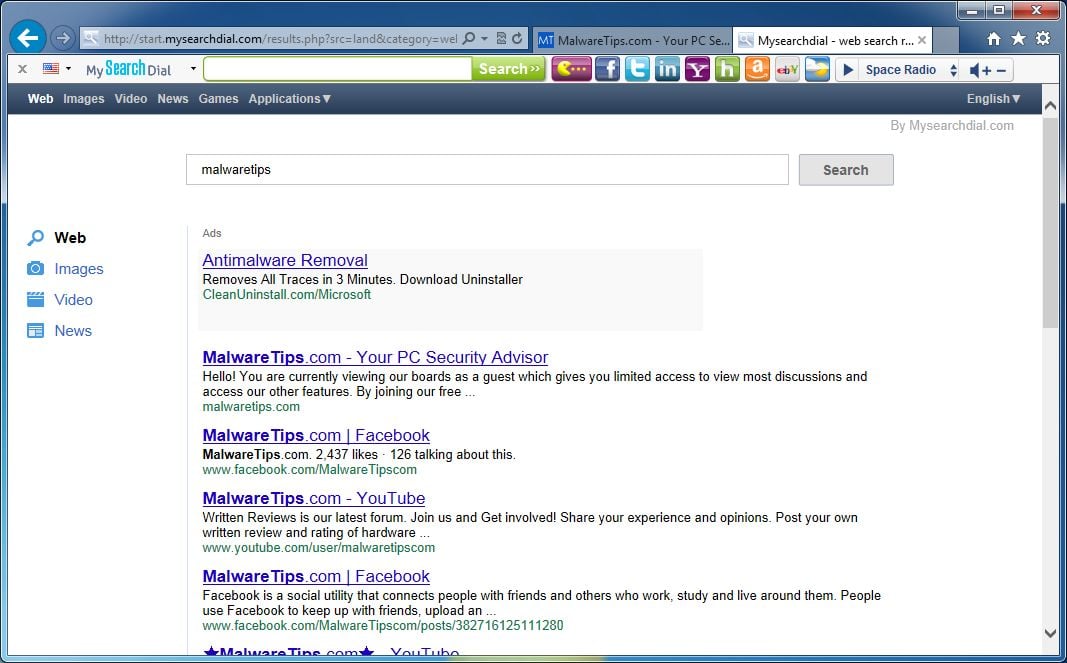Click the toolbar search input field
Image resolution: width=1067 pixels, height=663 pixels.
338,69
